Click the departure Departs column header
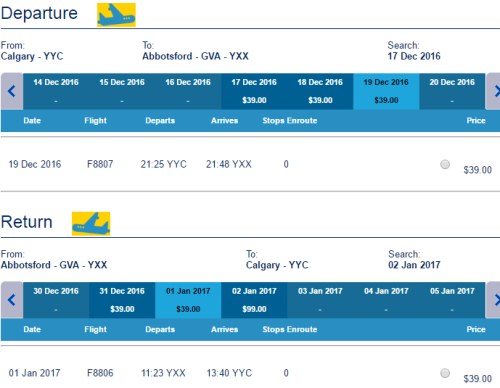The height and width of the screenshot is (388, 500). [x=160, y=121]
